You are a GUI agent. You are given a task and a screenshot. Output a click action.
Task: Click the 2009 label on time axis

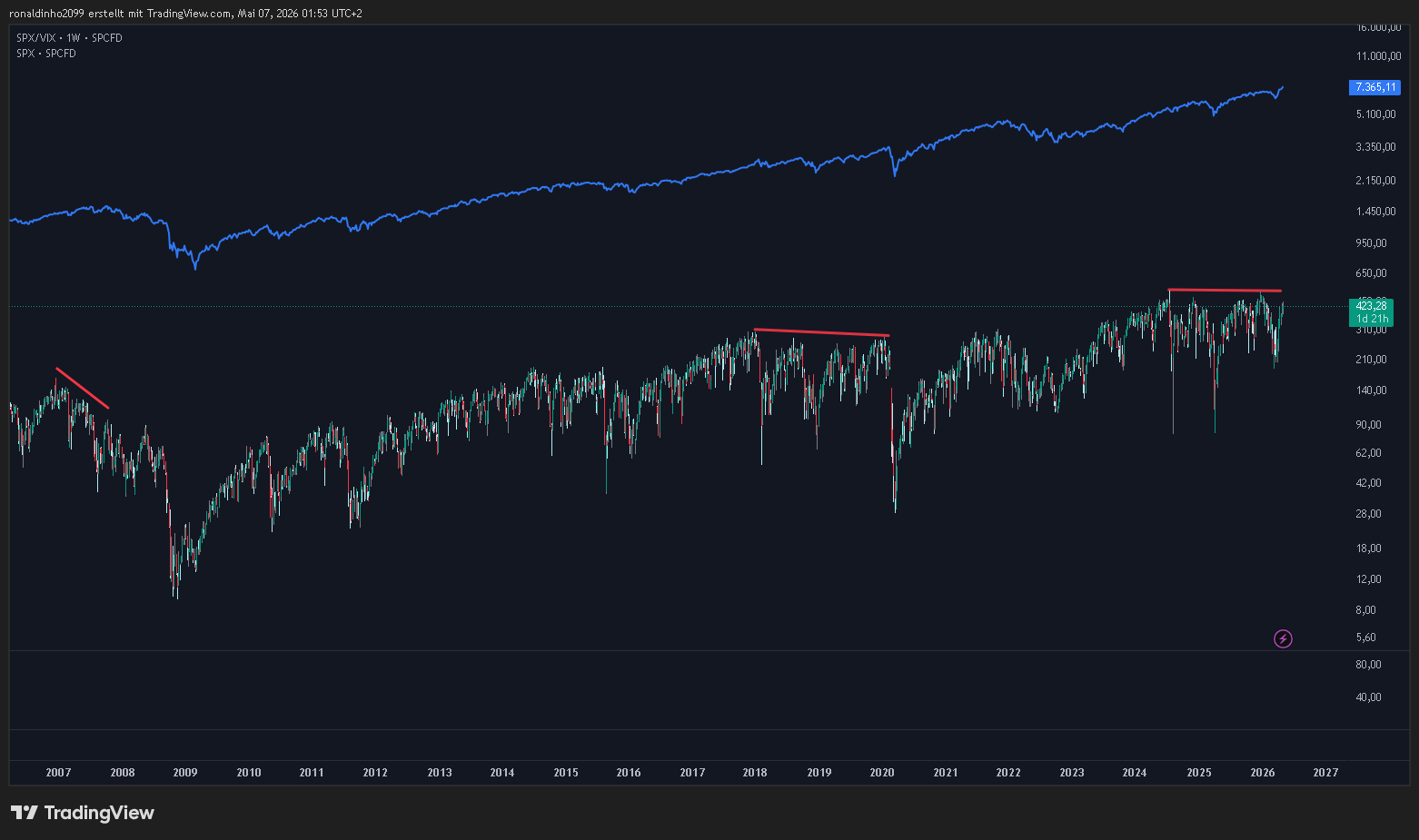(185, 773)
